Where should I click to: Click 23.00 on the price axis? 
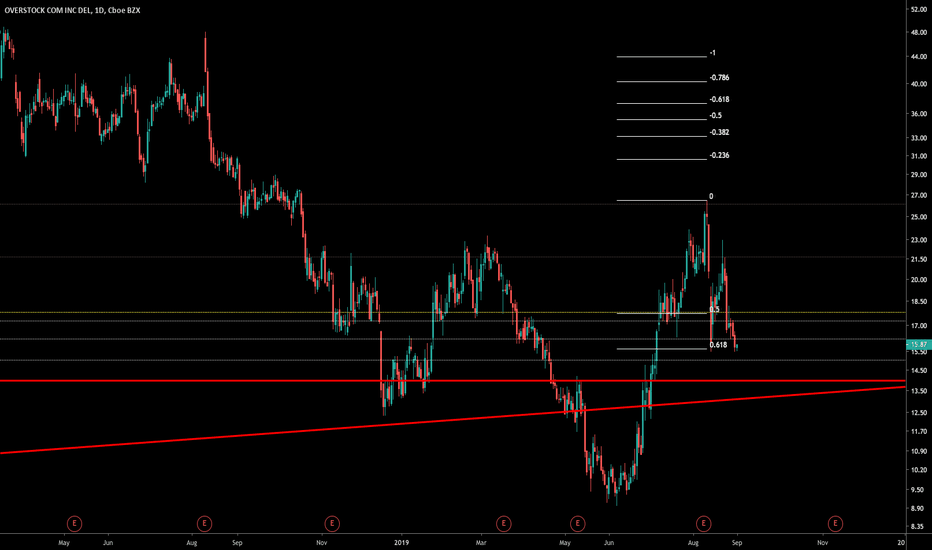coord(919,240)
